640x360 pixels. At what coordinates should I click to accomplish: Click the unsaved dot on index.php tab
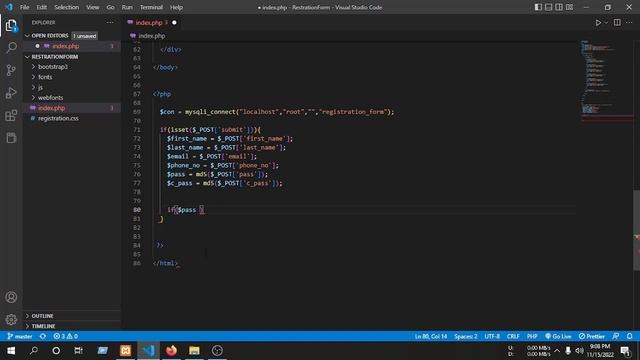pos(174,22)
